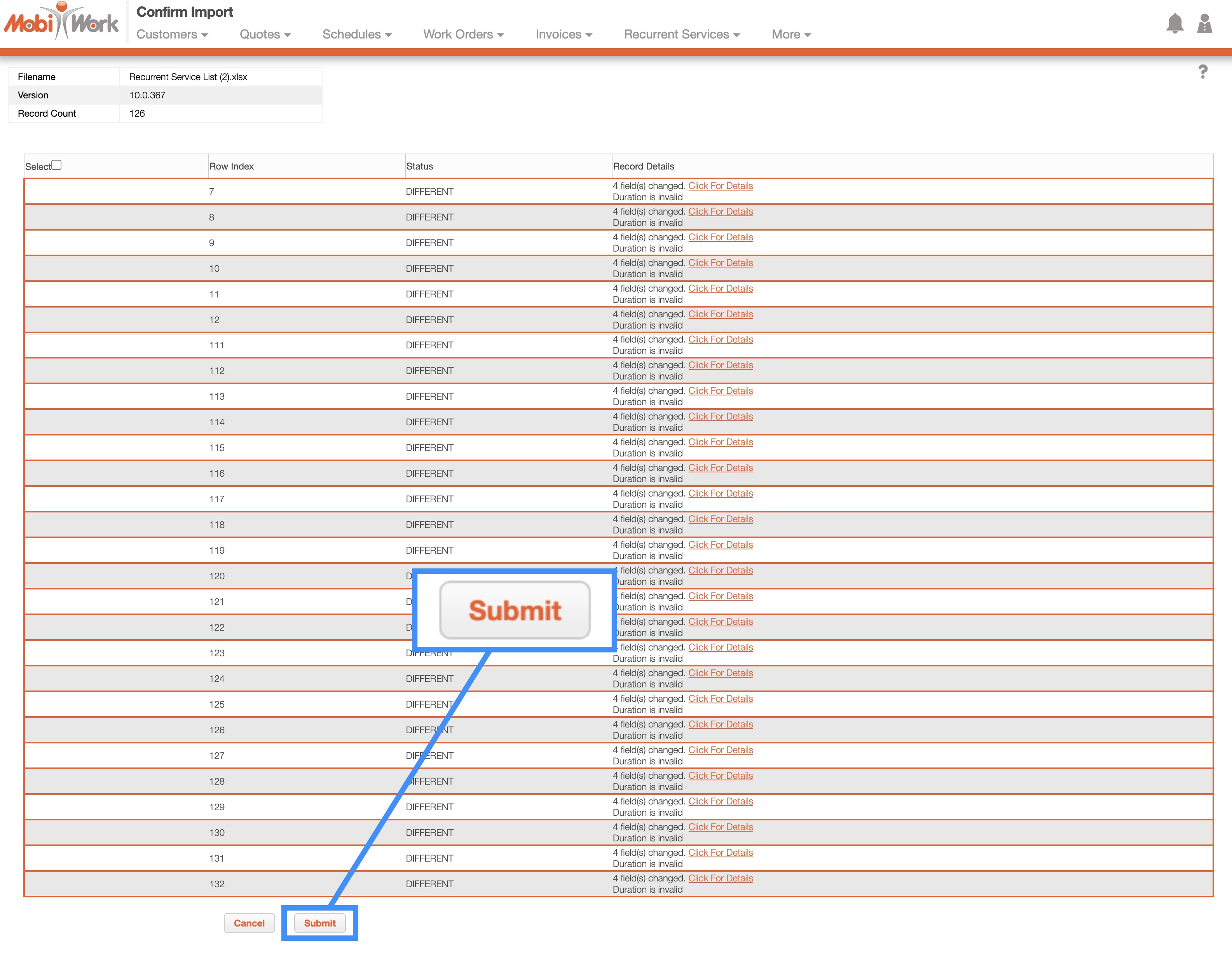Open the Invoices menu

click(564, 35)
